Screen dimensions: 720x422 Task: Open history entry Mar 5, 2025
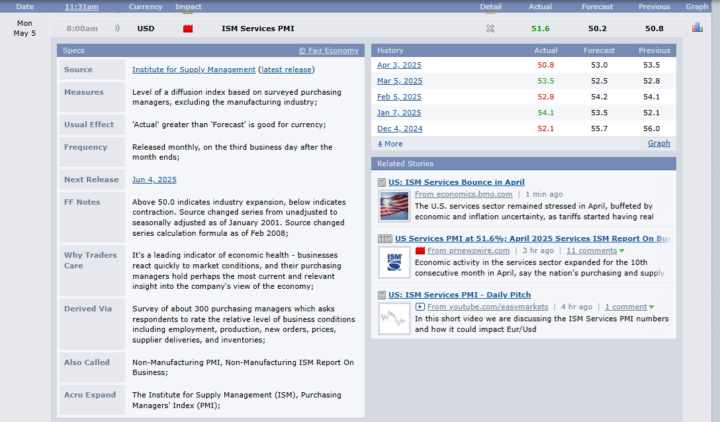(399, 81)
